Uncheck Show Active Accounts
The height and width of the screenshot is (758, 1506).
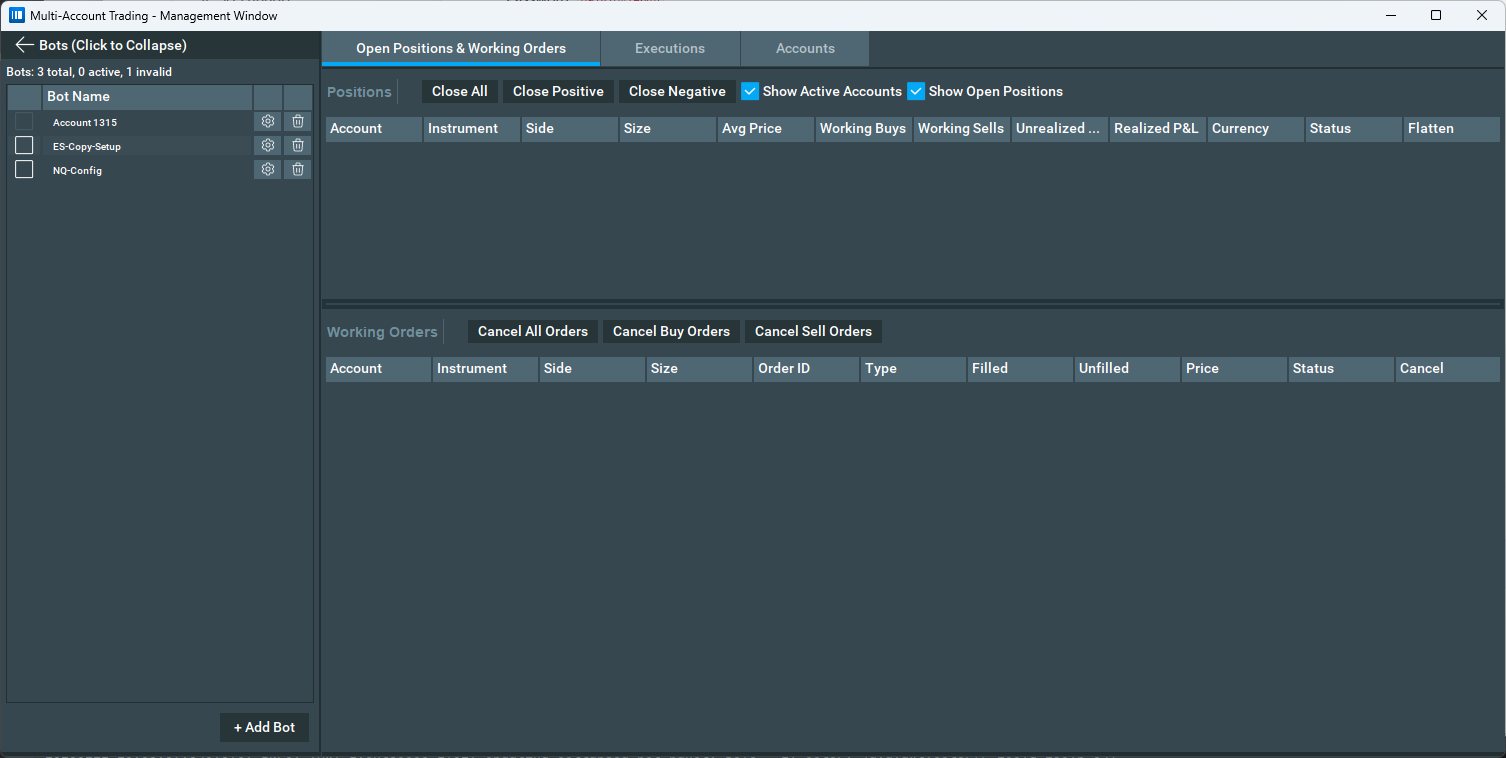pos(750,91)
